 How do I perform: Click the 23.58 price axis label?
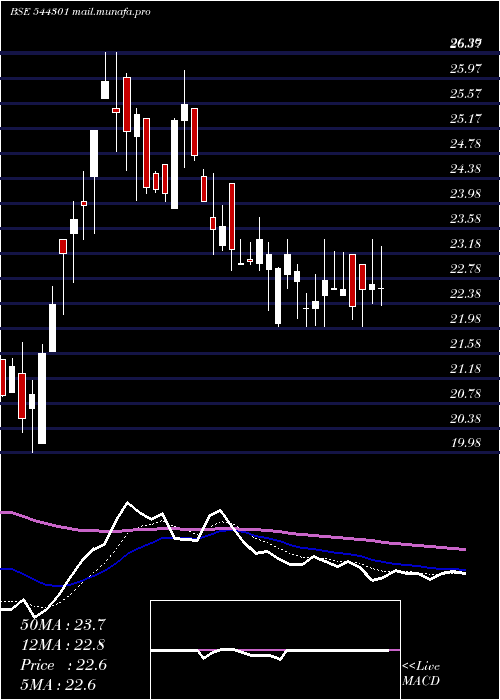tap(465, 219)
